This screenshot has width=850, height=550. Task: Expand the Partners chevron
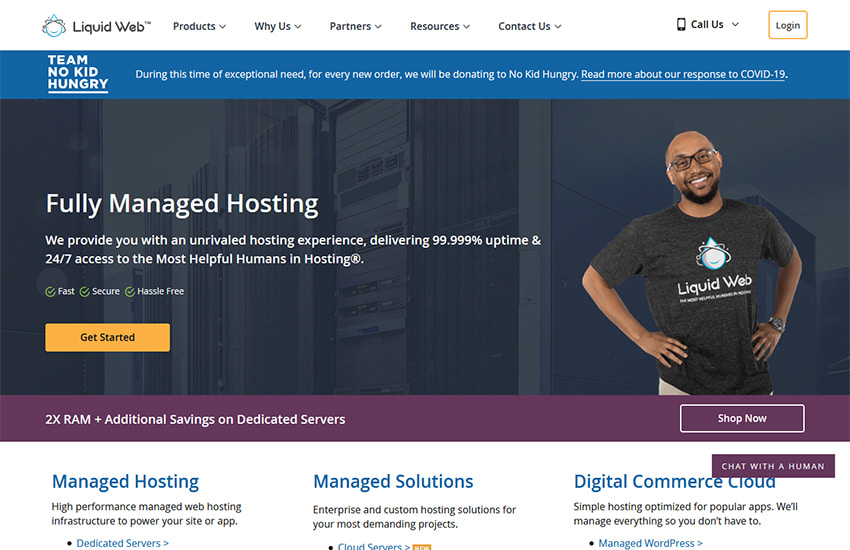click(x=378, y=27)
